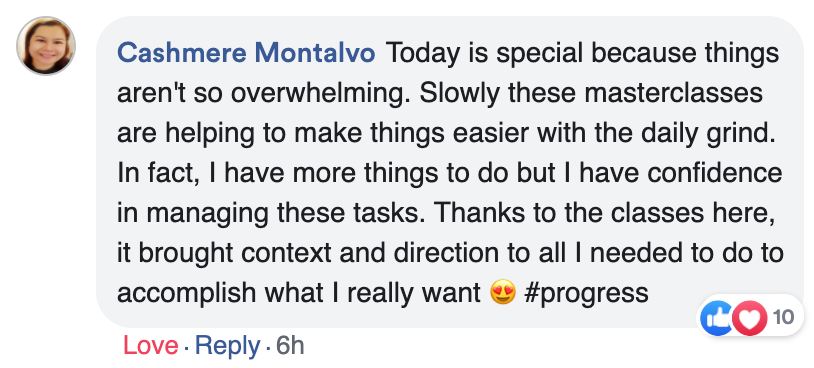Reply to Cashmere Montalvo's comment
The height and width of the screenshot is (368, 814).
point(227,347)
